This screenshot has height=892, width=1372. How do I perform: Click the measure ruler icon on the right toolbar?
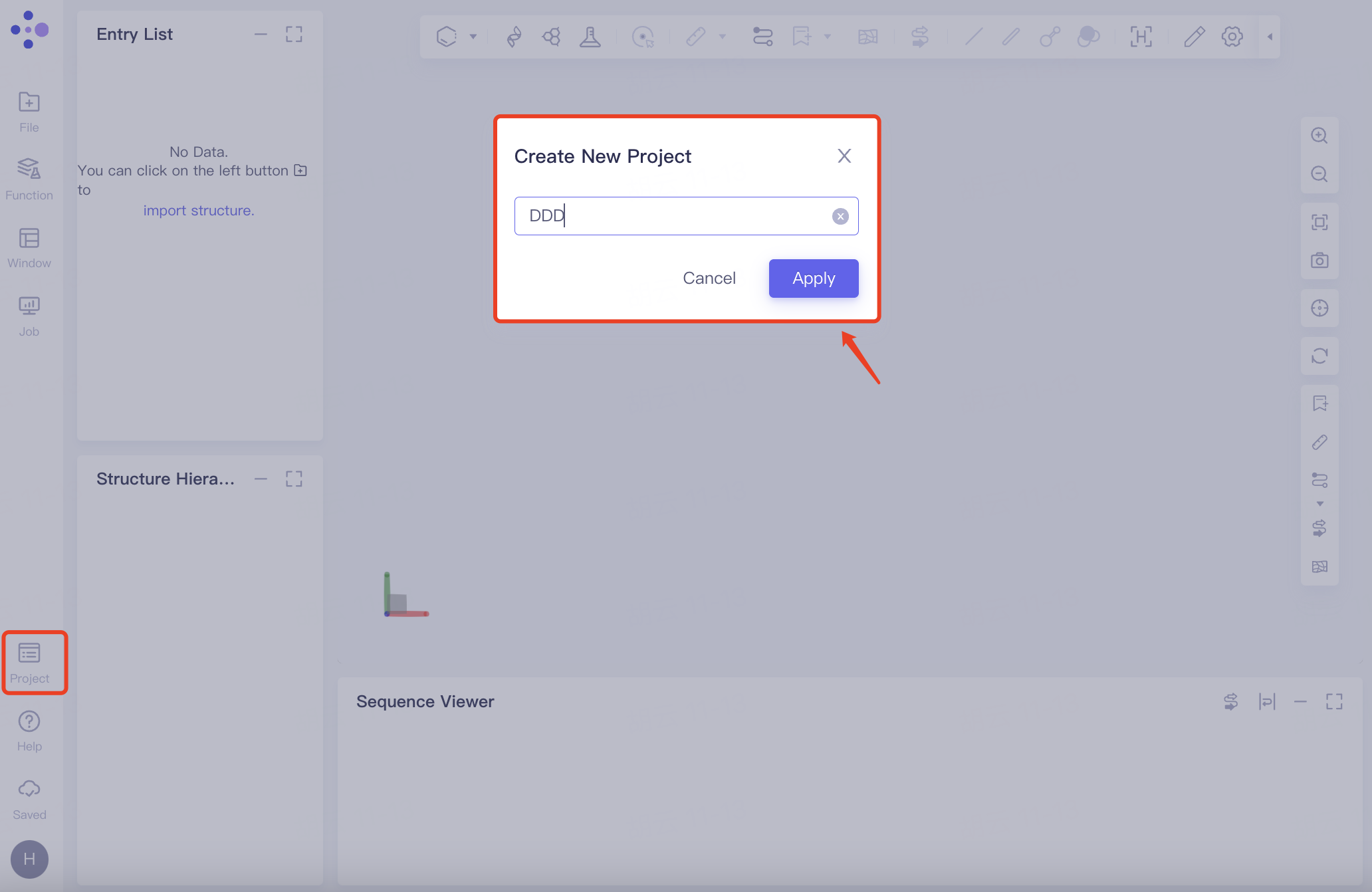1320,443
